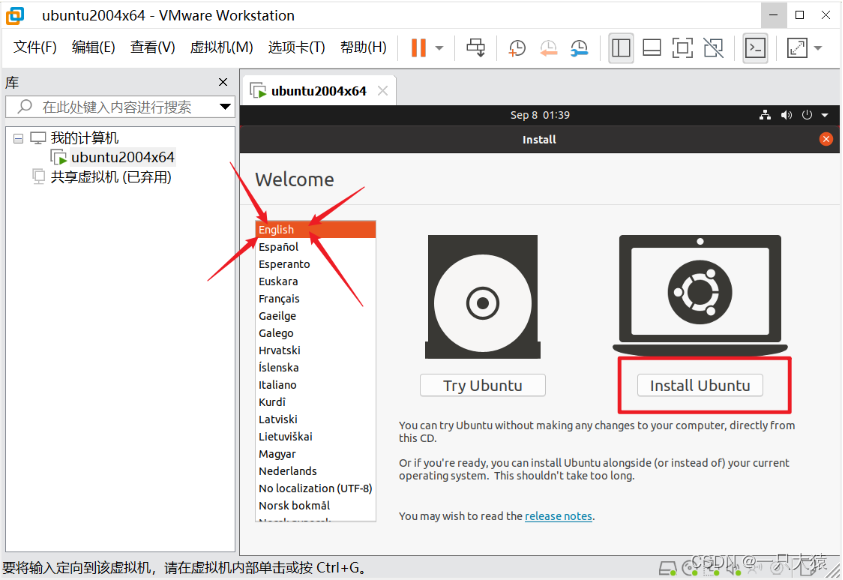Close the ubuntu2004x64 tab

point(383,91)
